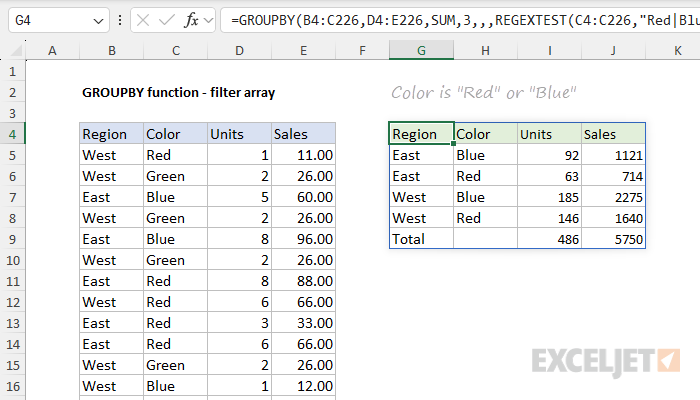This screenshot has height=400, width=700.
Task: Select column H header
Action: pos(485,51)
